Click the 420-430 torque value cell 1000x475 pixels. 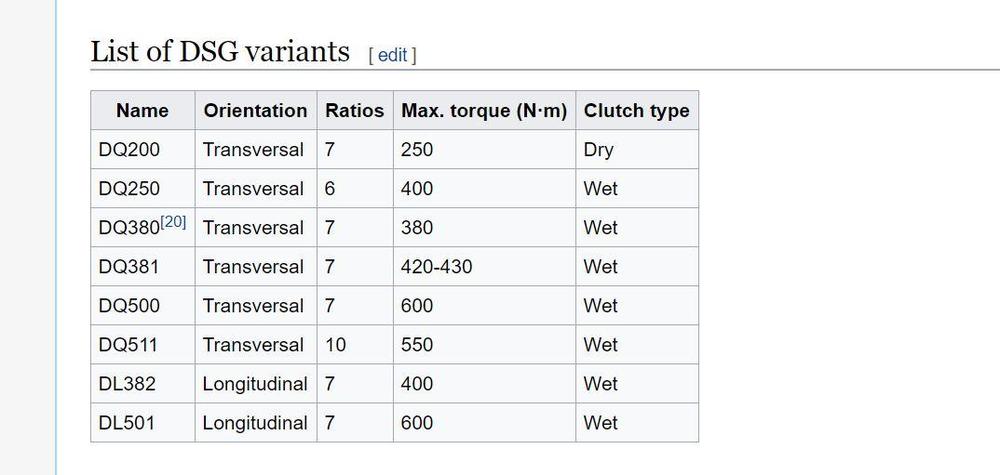coord(436,267)
